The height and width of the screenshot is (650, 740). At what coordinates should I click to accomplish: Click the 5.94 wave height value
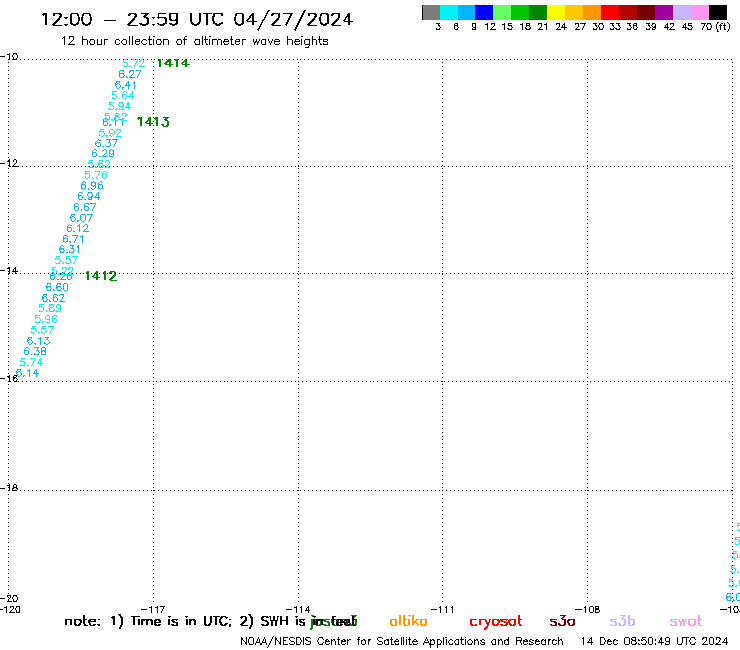coord(119,106)
